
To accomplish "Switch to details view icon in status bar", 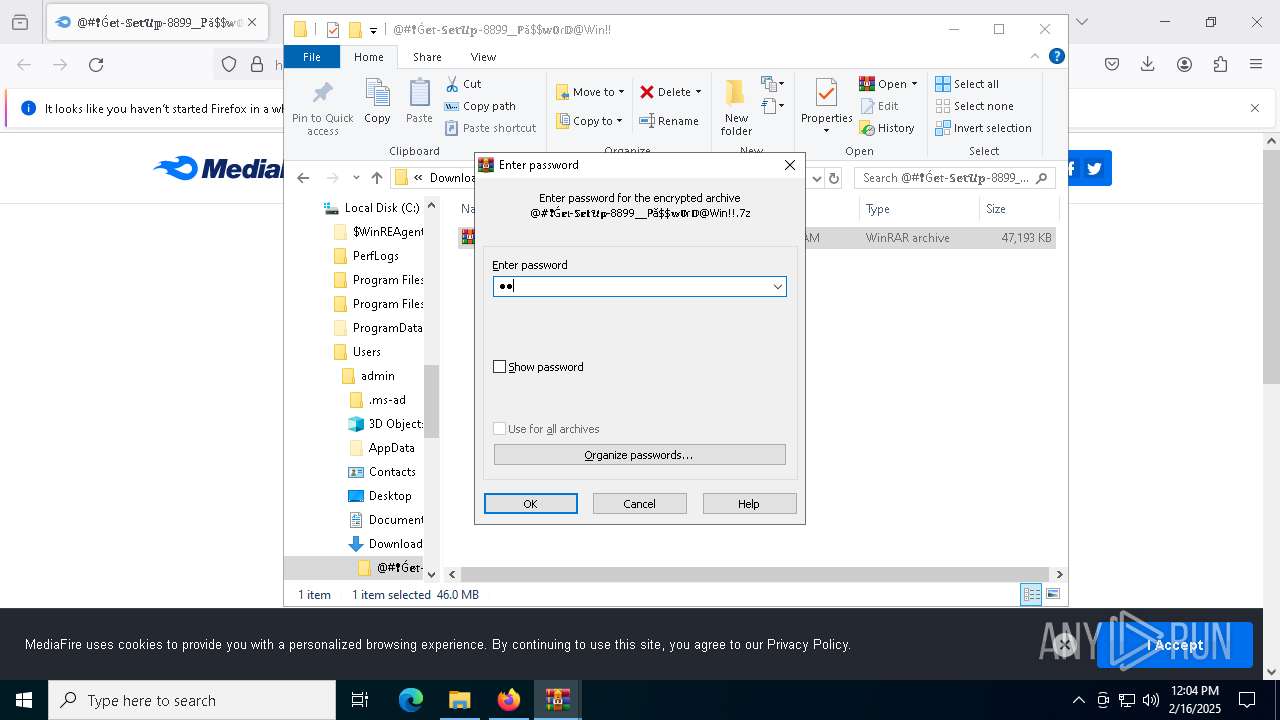I will click(x=1031, y=594).
